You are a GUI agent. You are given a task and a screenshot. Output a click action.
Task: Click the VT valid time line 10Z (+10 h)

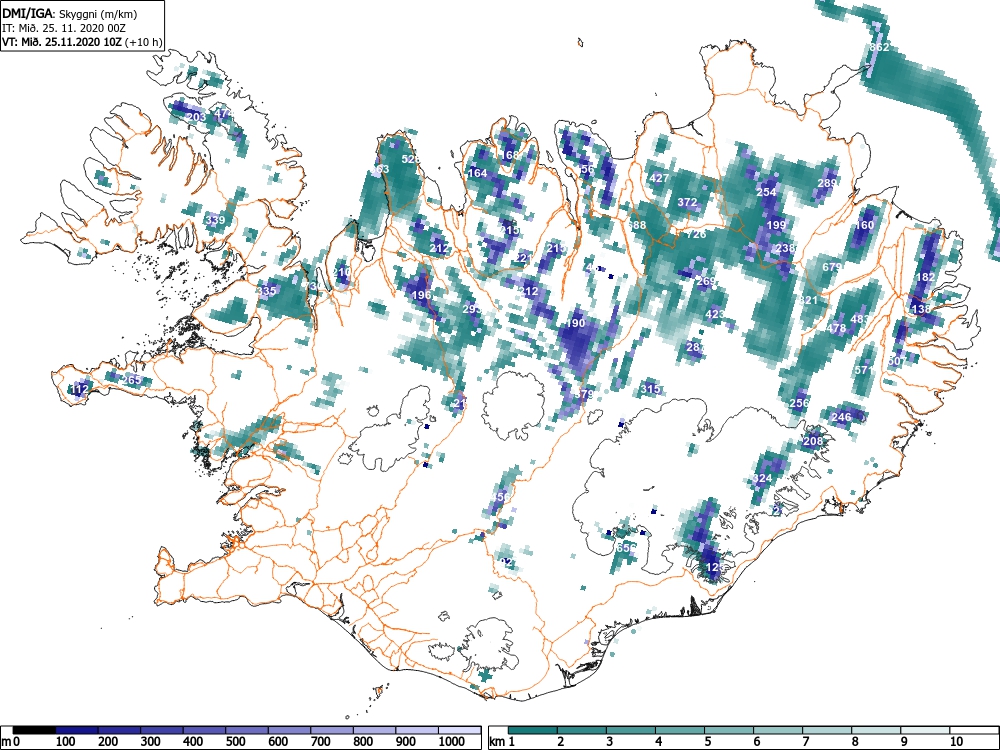82,42
